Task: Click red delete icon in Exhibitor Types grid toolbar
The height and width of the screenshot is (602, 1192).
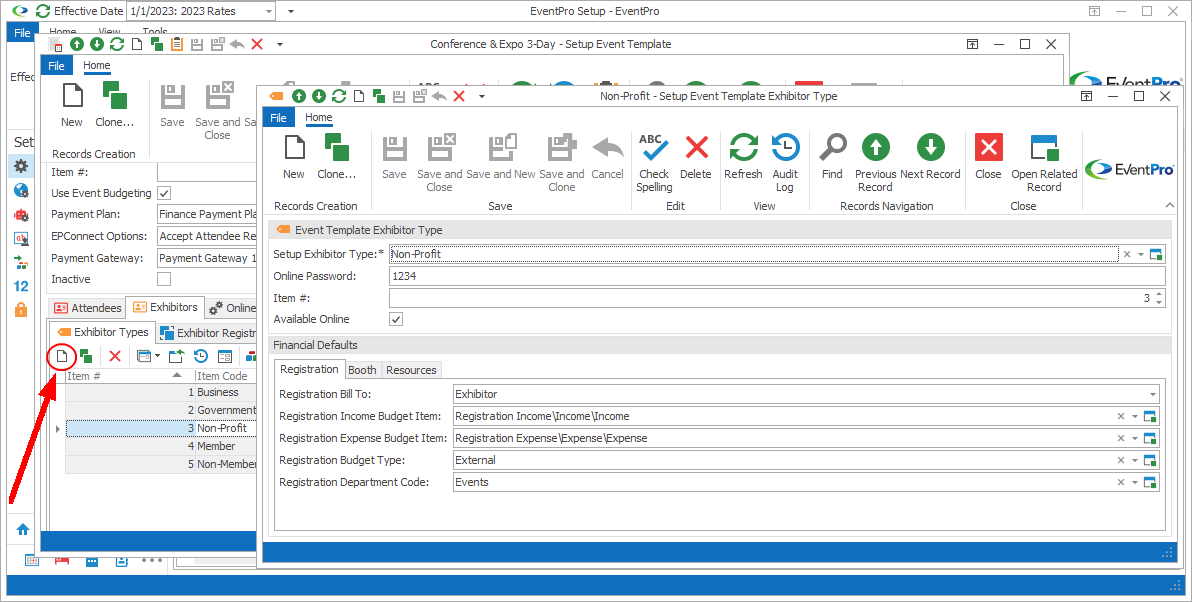Action: coord(115,356)
